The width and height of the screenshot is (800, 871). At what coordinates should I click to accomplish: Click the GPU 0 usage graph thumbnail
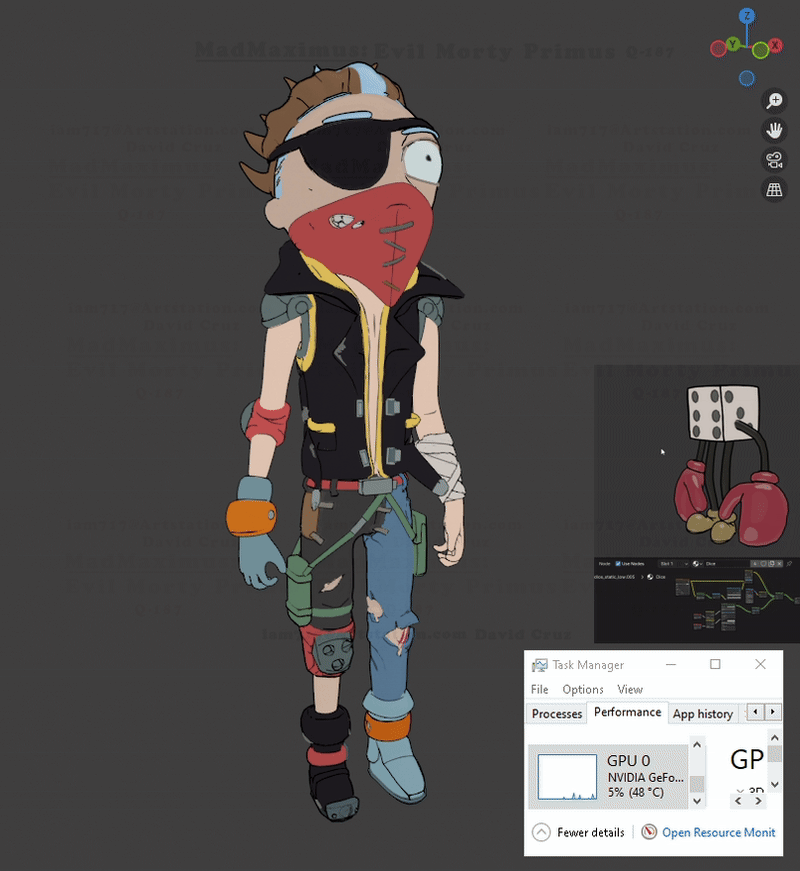(567, 777)
